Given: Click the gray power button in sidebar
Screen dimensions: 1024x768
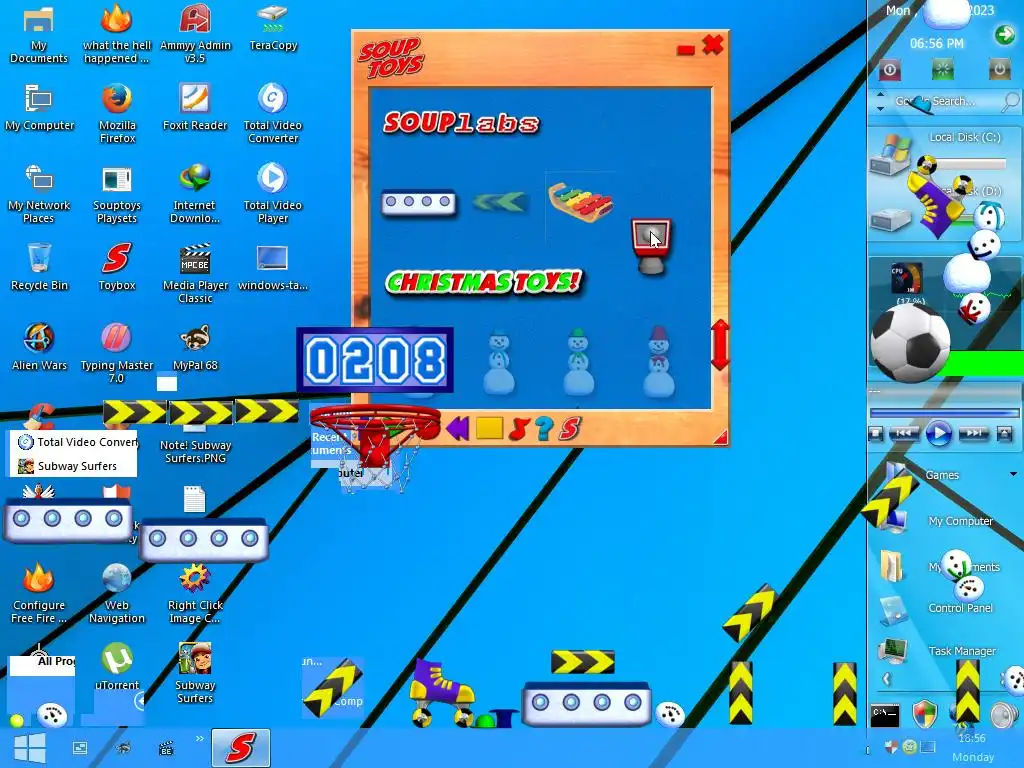Looking at the screenshot, I should [x=999, y=69].
